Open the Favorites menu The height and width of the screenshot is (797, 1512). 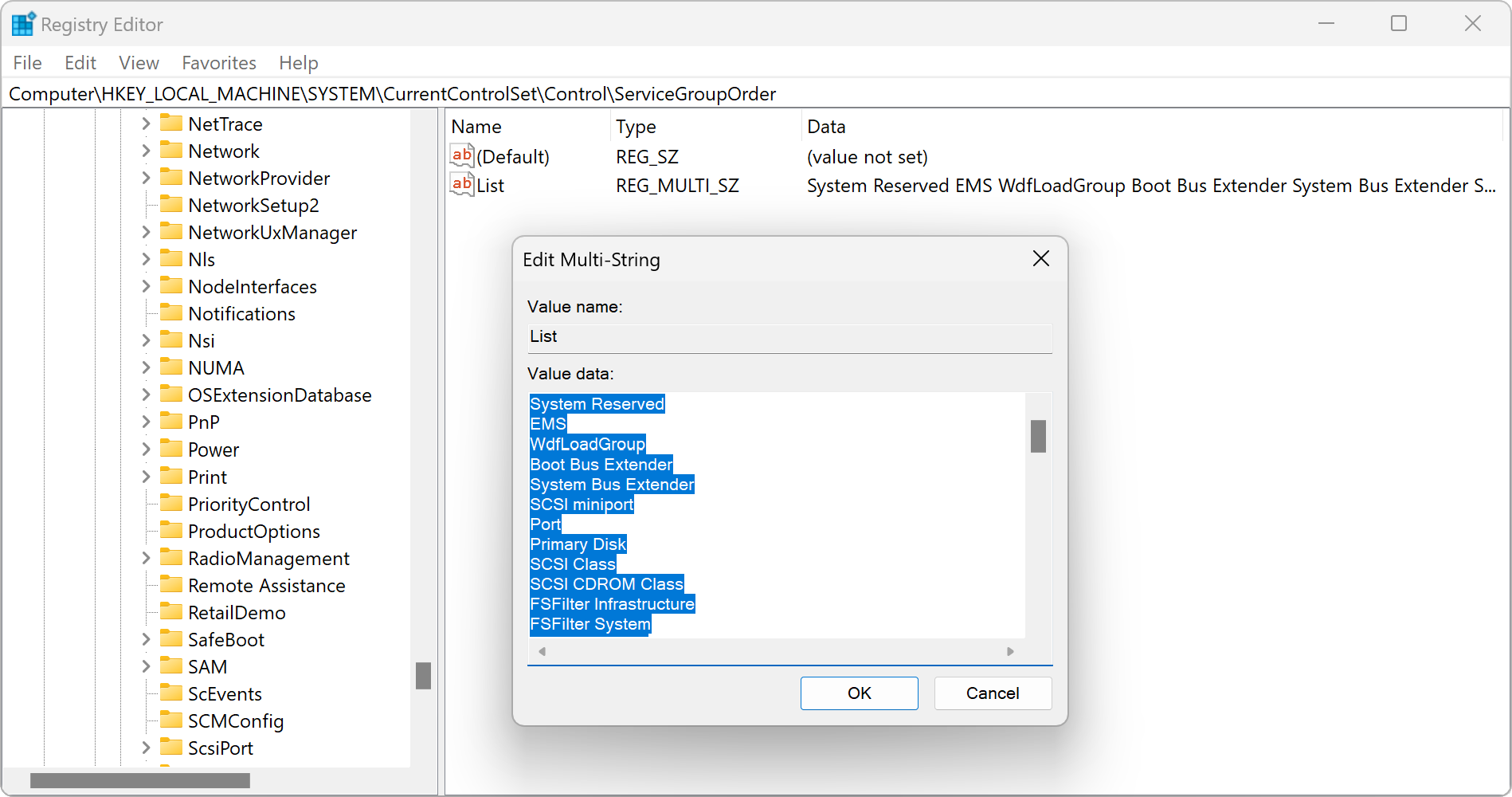point(219,63)
